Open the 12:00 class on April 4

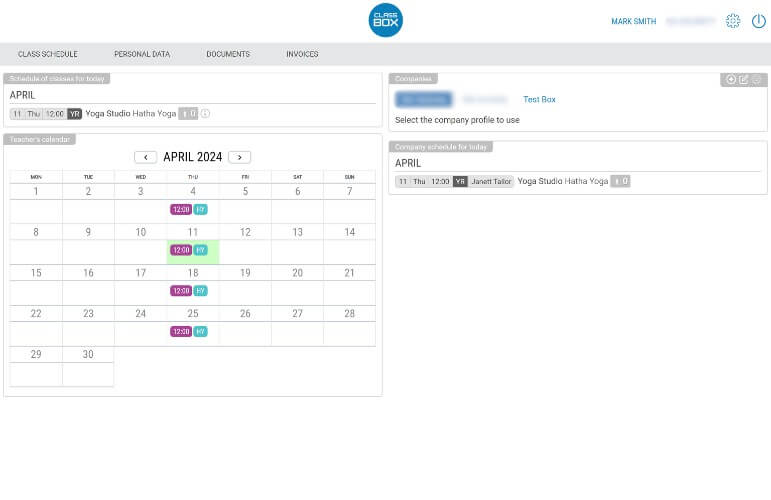181,209
